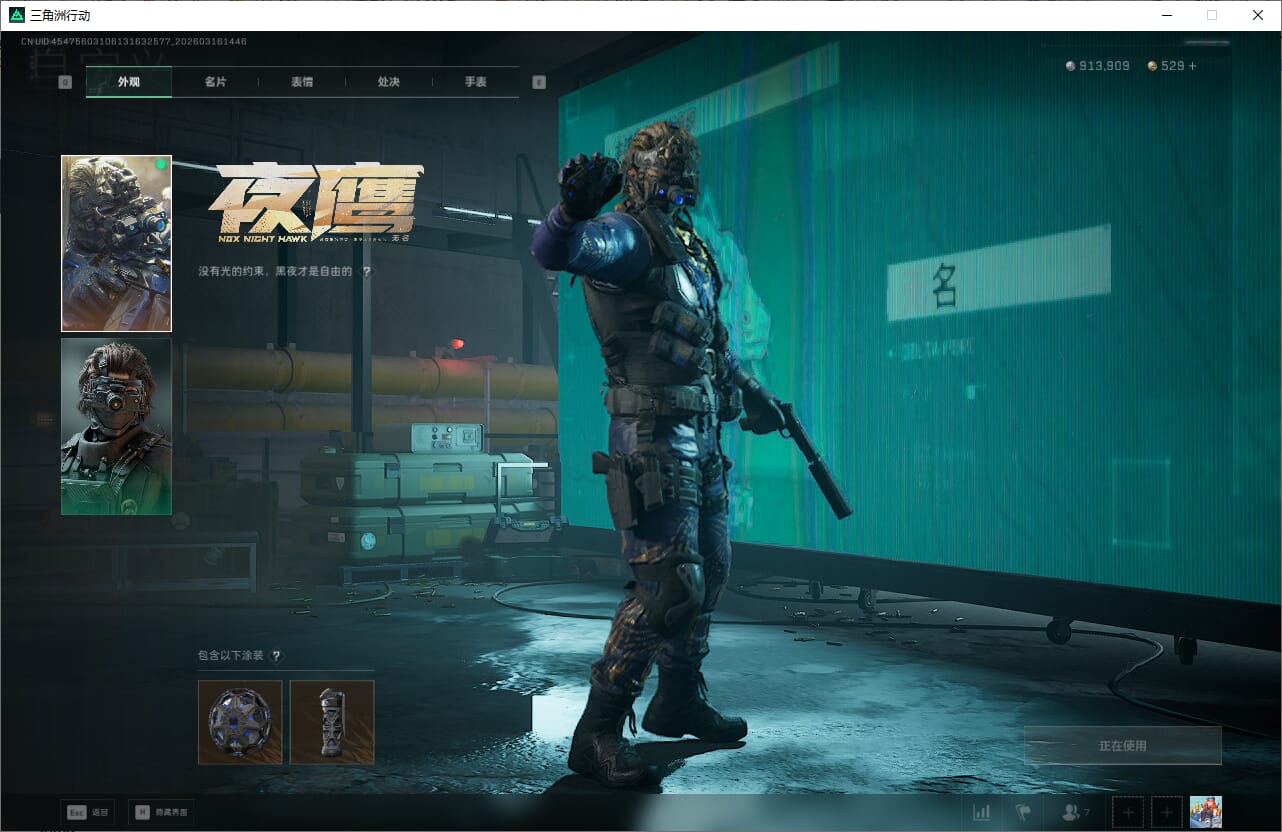Image resolution: width=1282 pixels, height=832 pixels.
Task: Go to the 处决 tab
Action: (389, 82)
